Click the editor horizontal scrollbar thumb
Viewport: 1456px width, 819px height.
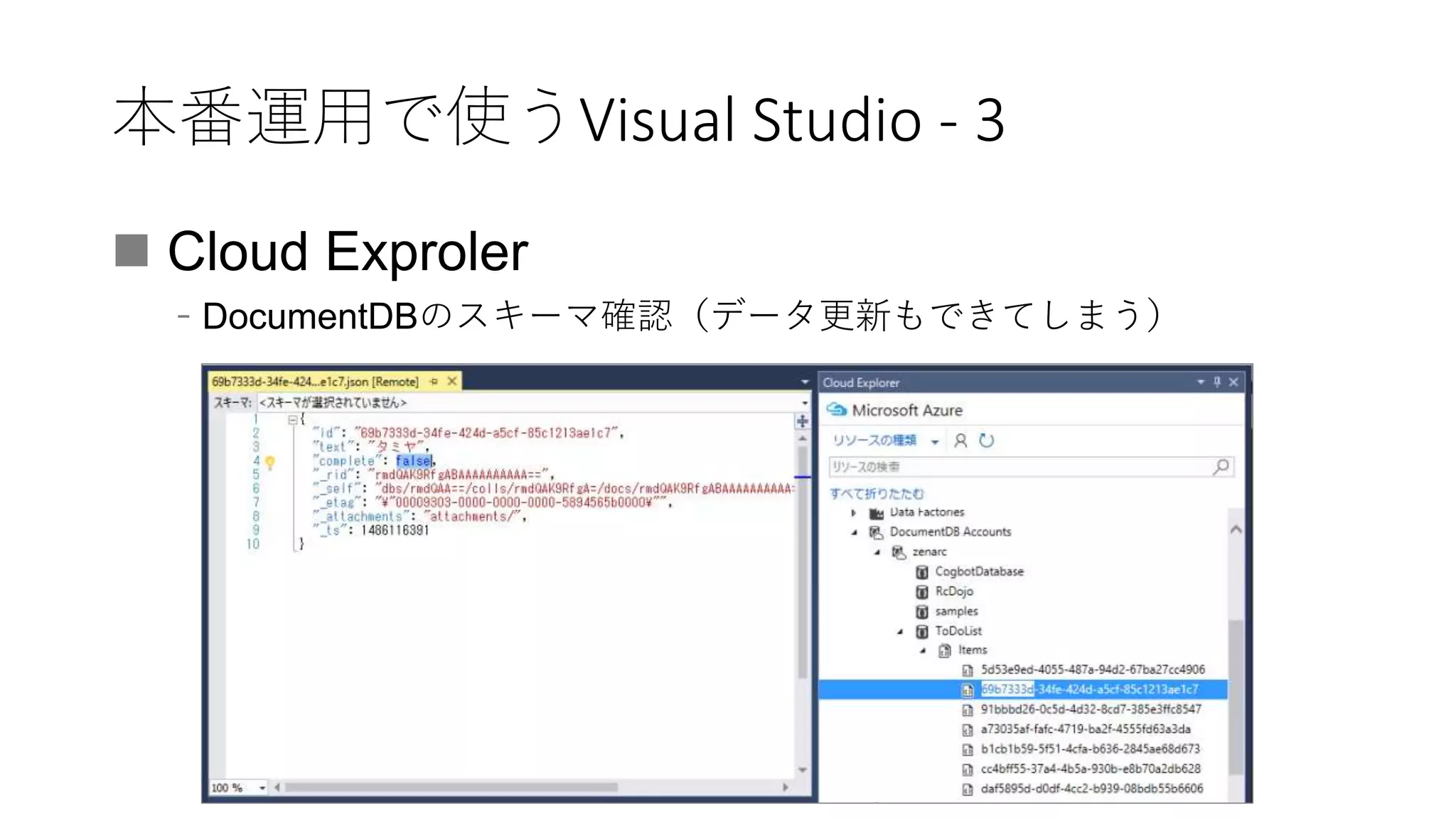click(451, 788)
